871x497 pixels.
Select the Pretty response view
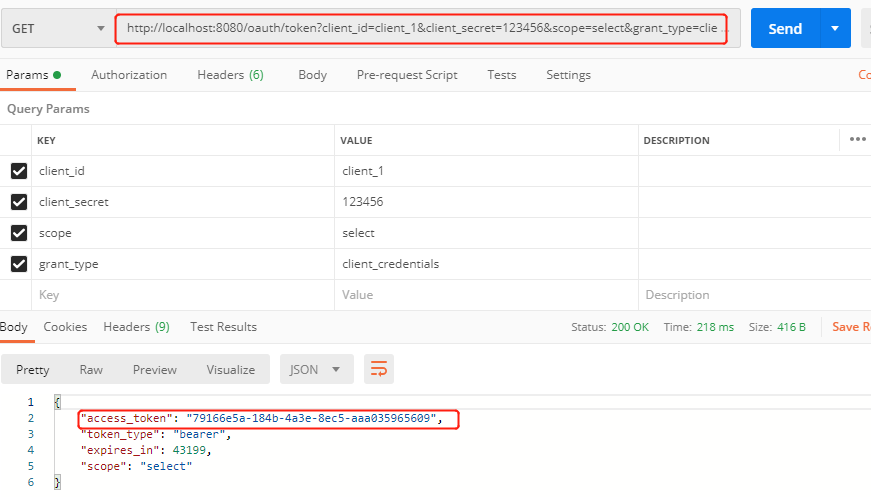pos(33,370)
